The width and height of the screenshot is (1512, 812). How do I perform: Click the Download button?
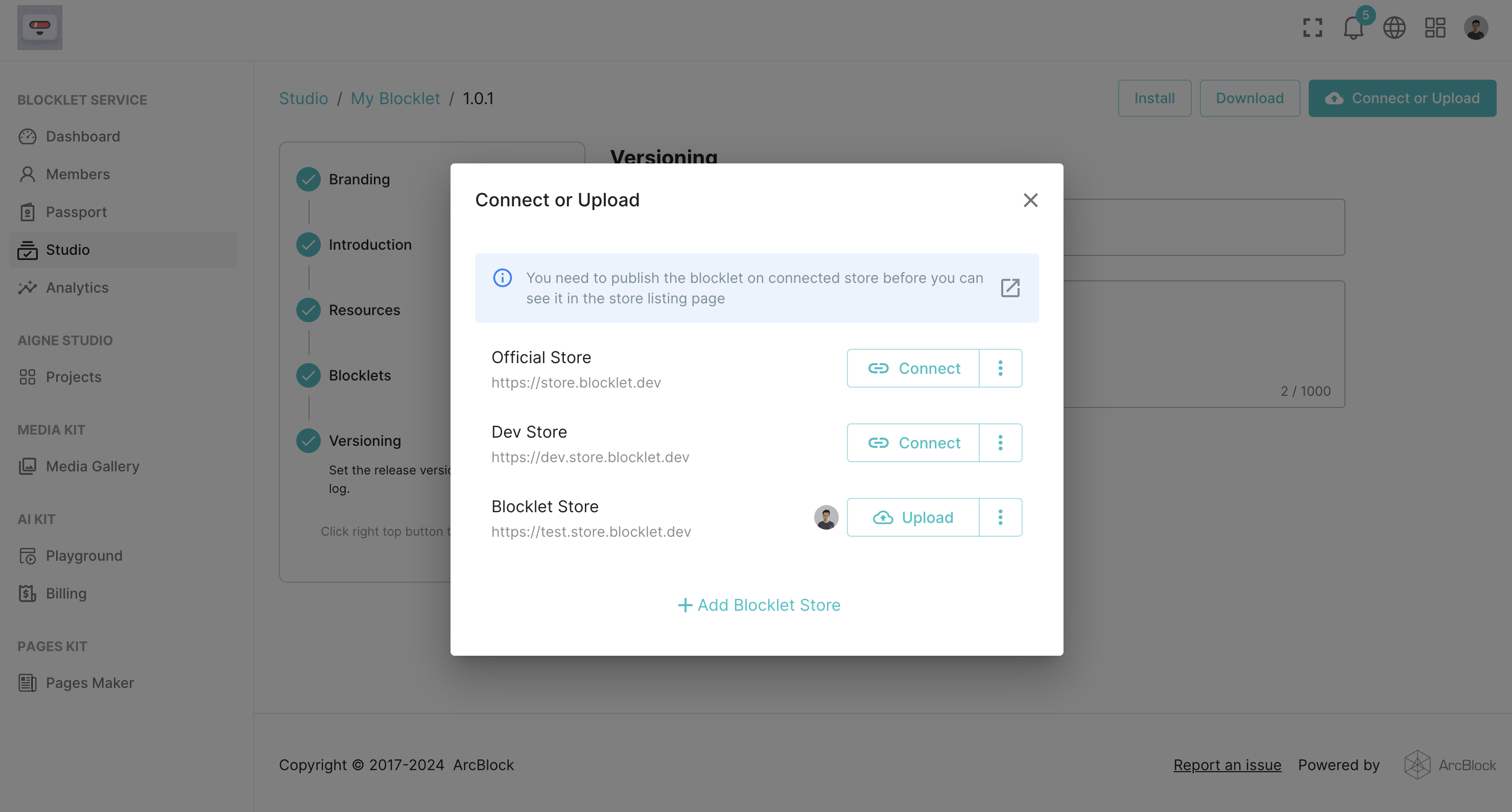[x=1249, y=99]
